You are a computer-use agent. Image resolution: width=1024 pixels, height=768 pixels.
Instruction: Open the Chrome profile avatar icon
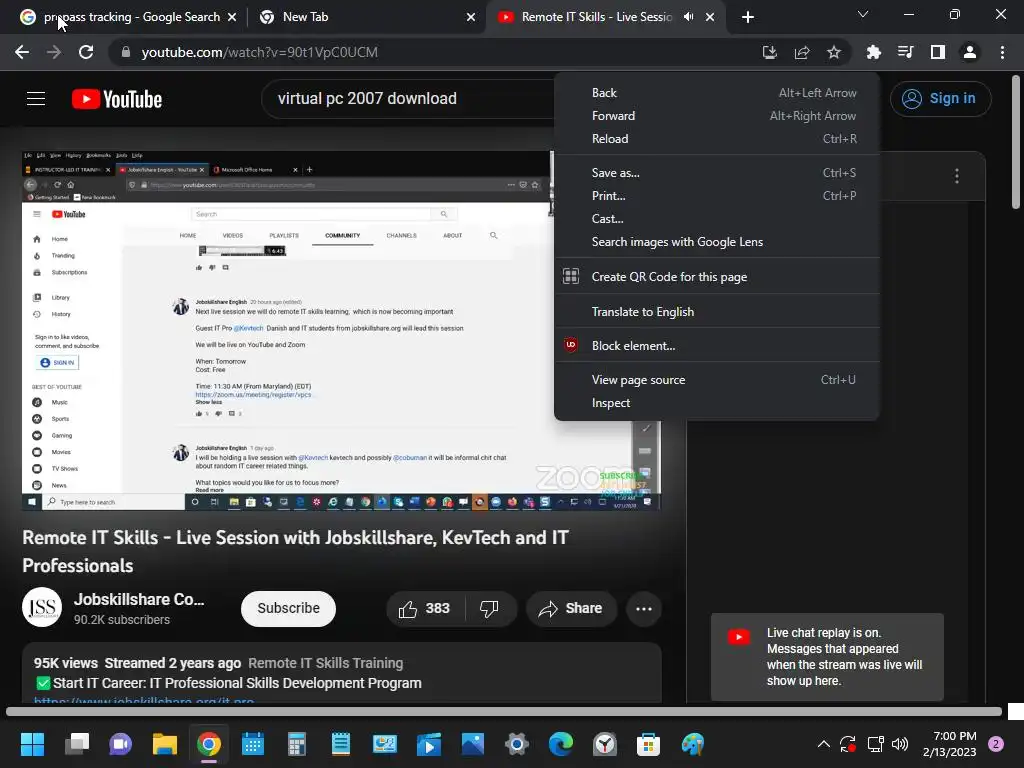click(x=970, y=52)
